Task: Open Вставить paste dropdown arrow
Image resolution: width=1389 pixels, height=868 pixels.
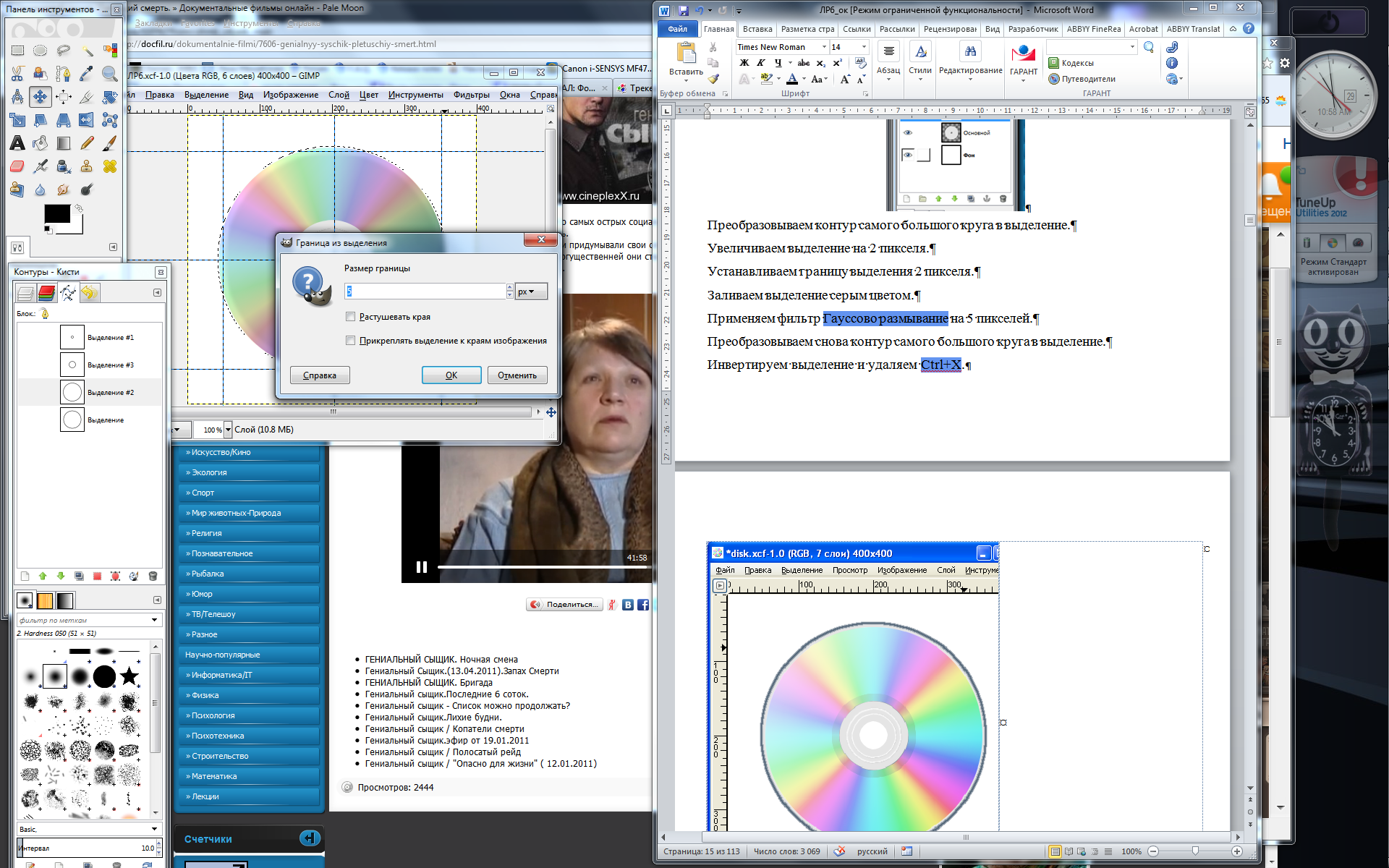Action: pos(686,80)
